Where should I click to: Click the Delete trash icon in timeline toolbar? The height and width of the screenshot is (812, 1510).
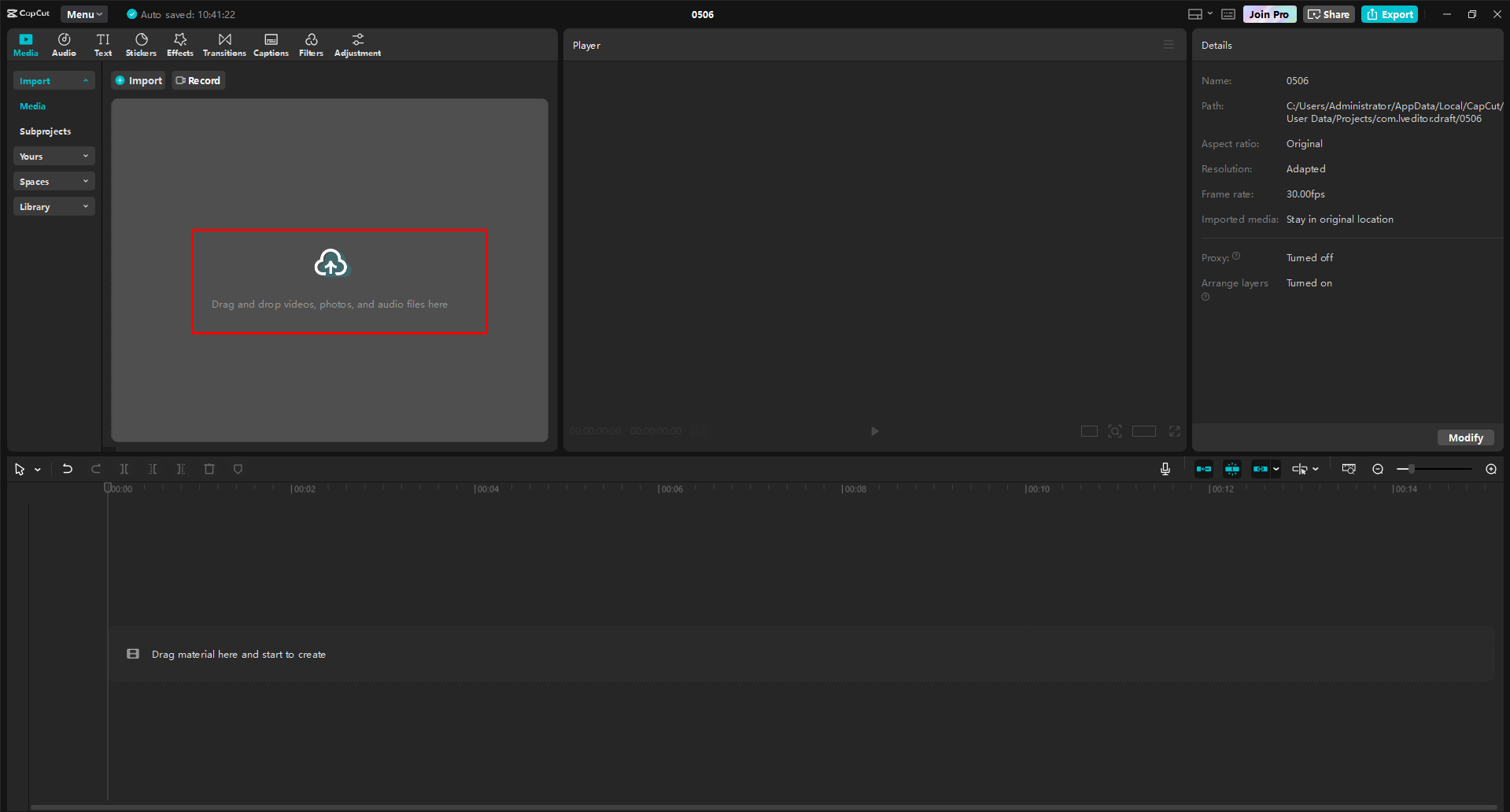[209, 469]
